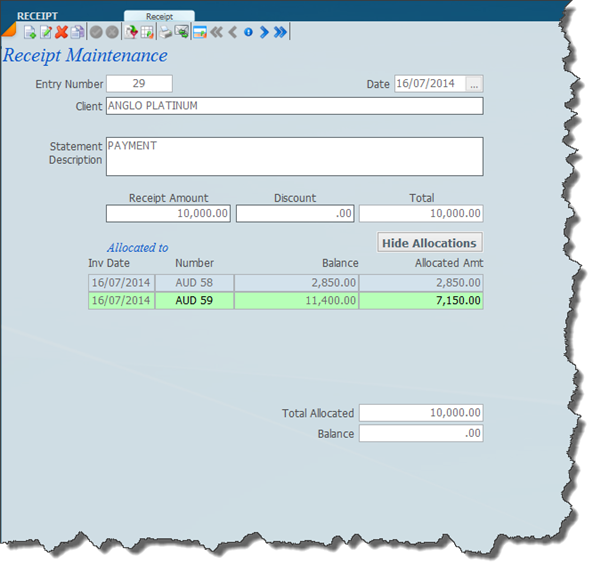Click the New record icon in toolbar
Viewport: 601px width, 573px height.
[30, 32]
